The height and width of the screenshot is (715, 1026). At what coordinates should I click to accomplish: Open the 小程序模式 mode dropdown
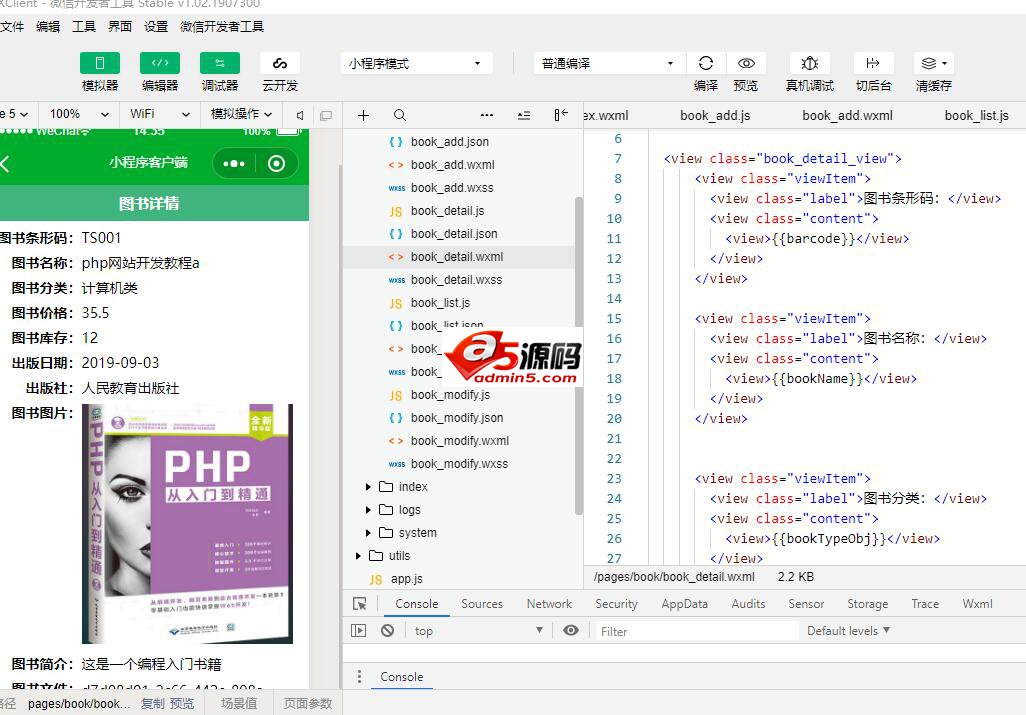point(416,63)
